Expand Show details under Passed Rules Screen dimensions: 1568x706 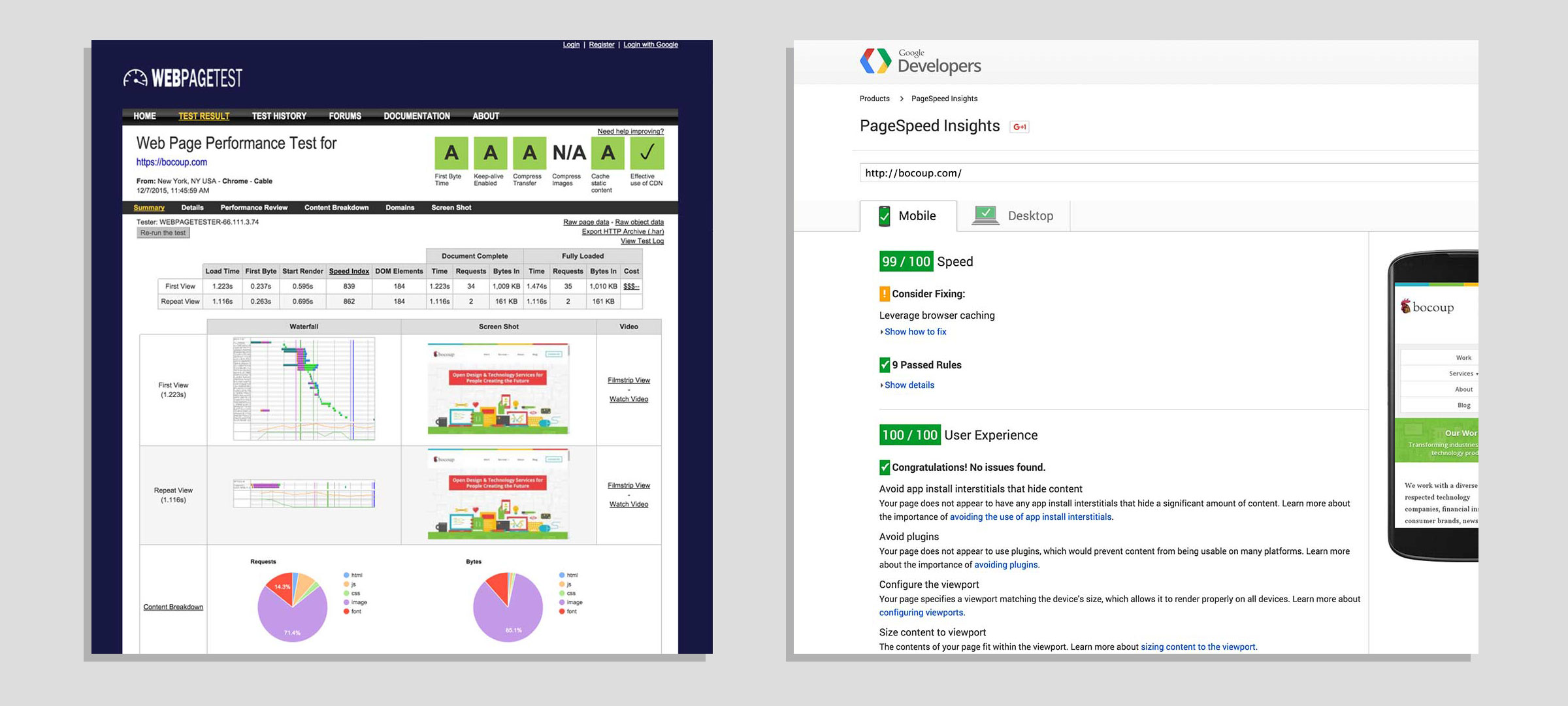[x=909, y=385]
